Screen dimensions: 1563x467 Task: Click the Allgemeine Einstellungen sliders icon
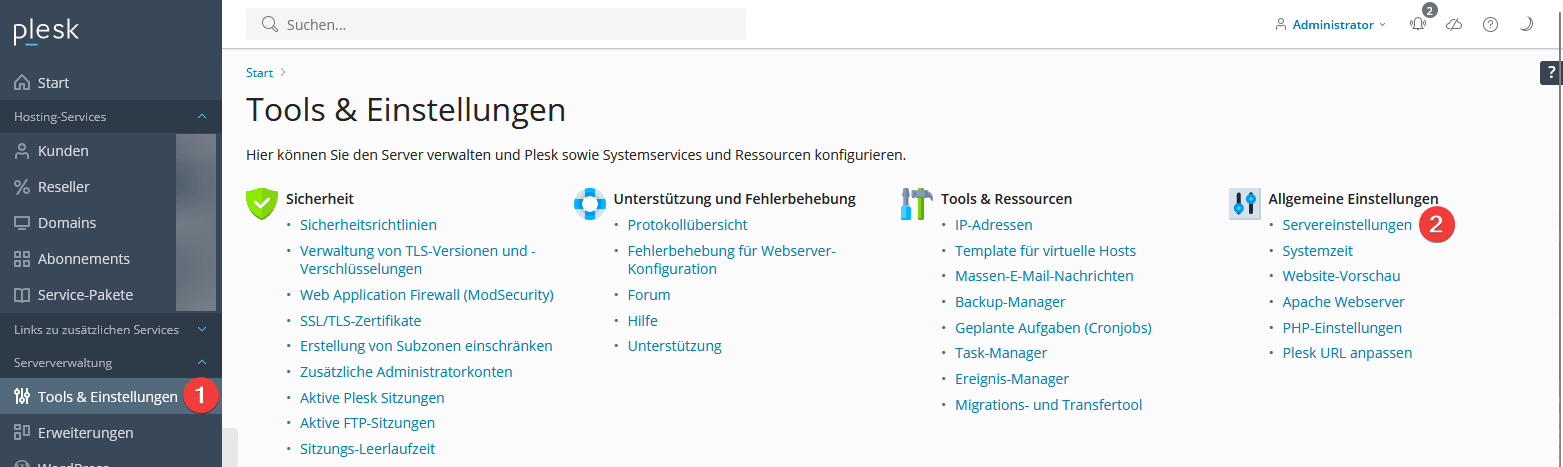pos(1244,203)
